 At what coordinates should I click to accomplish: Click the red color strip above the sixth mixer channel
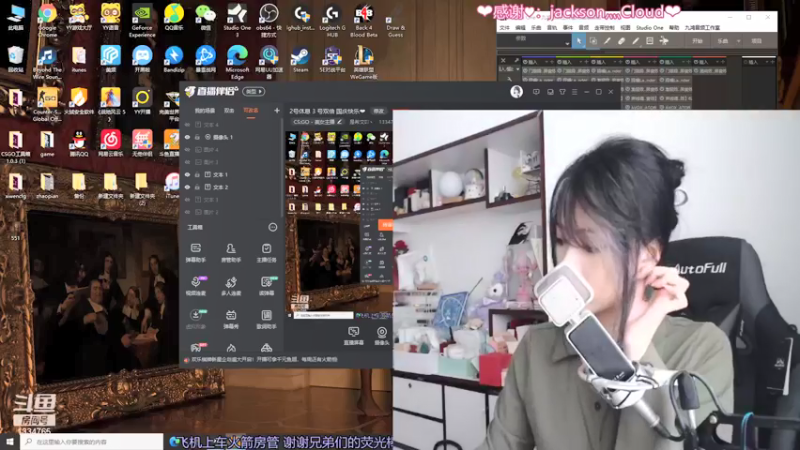click(x=711, y=57)
